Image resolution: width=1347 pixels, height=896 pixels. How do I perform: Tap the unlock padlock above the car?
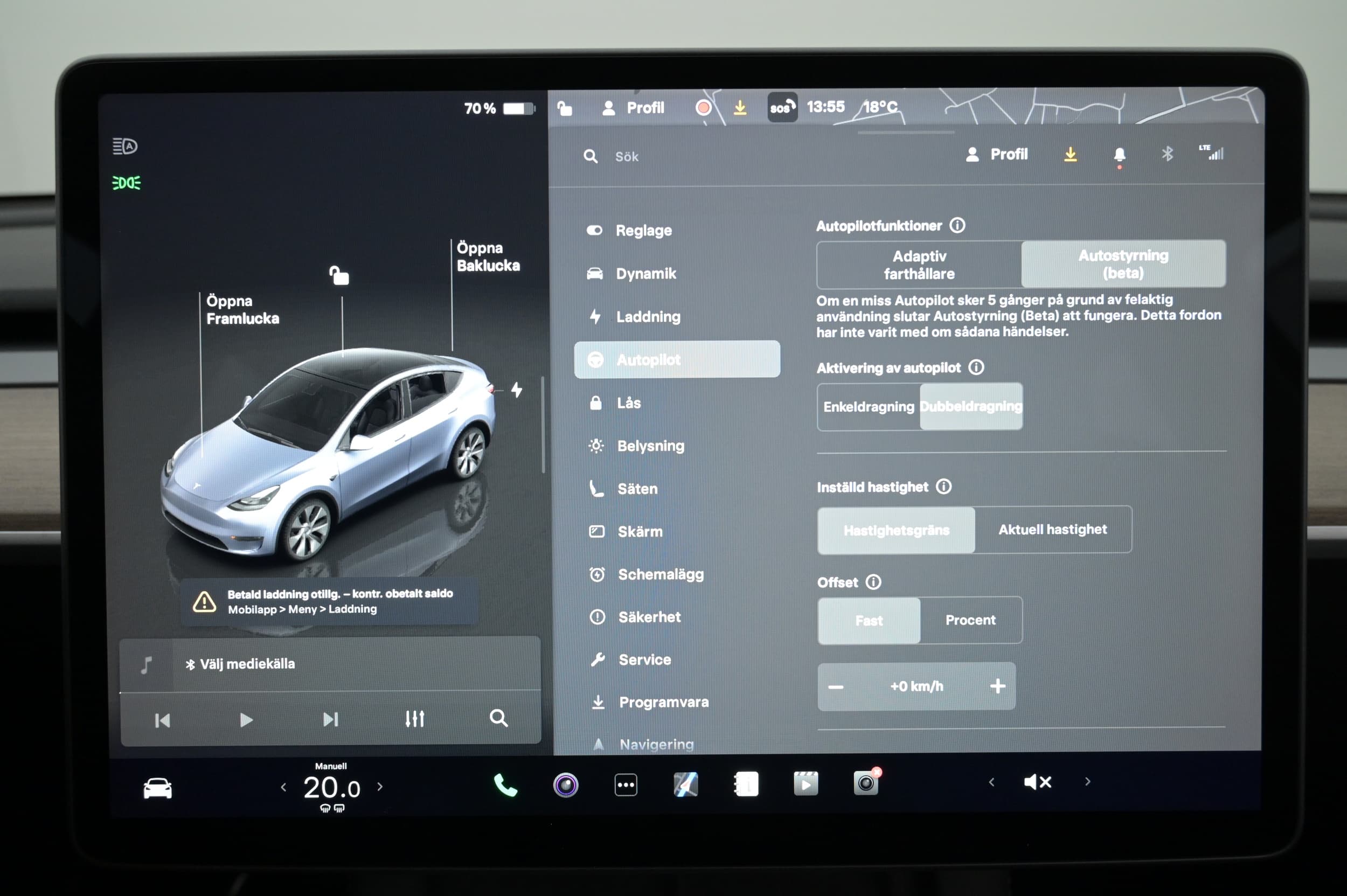339,275
